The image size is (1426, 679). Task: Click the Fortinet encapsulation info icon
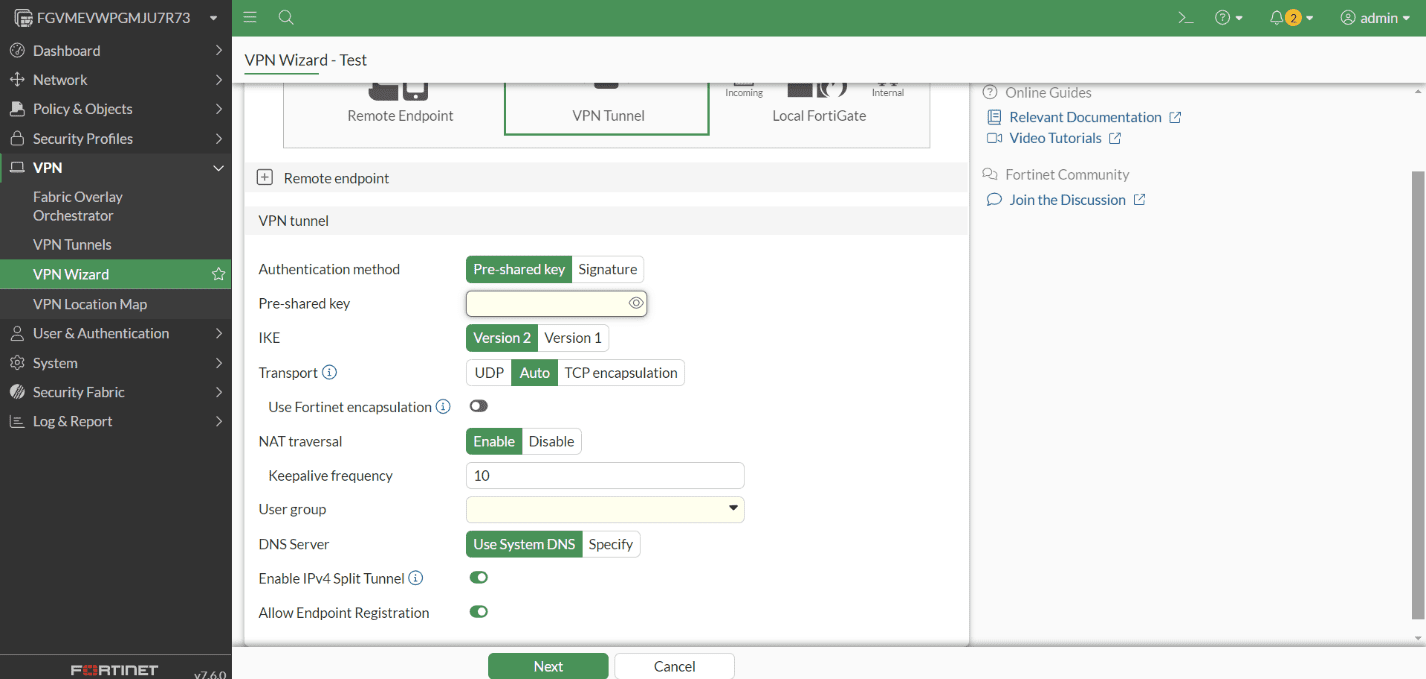click(444, 407)
